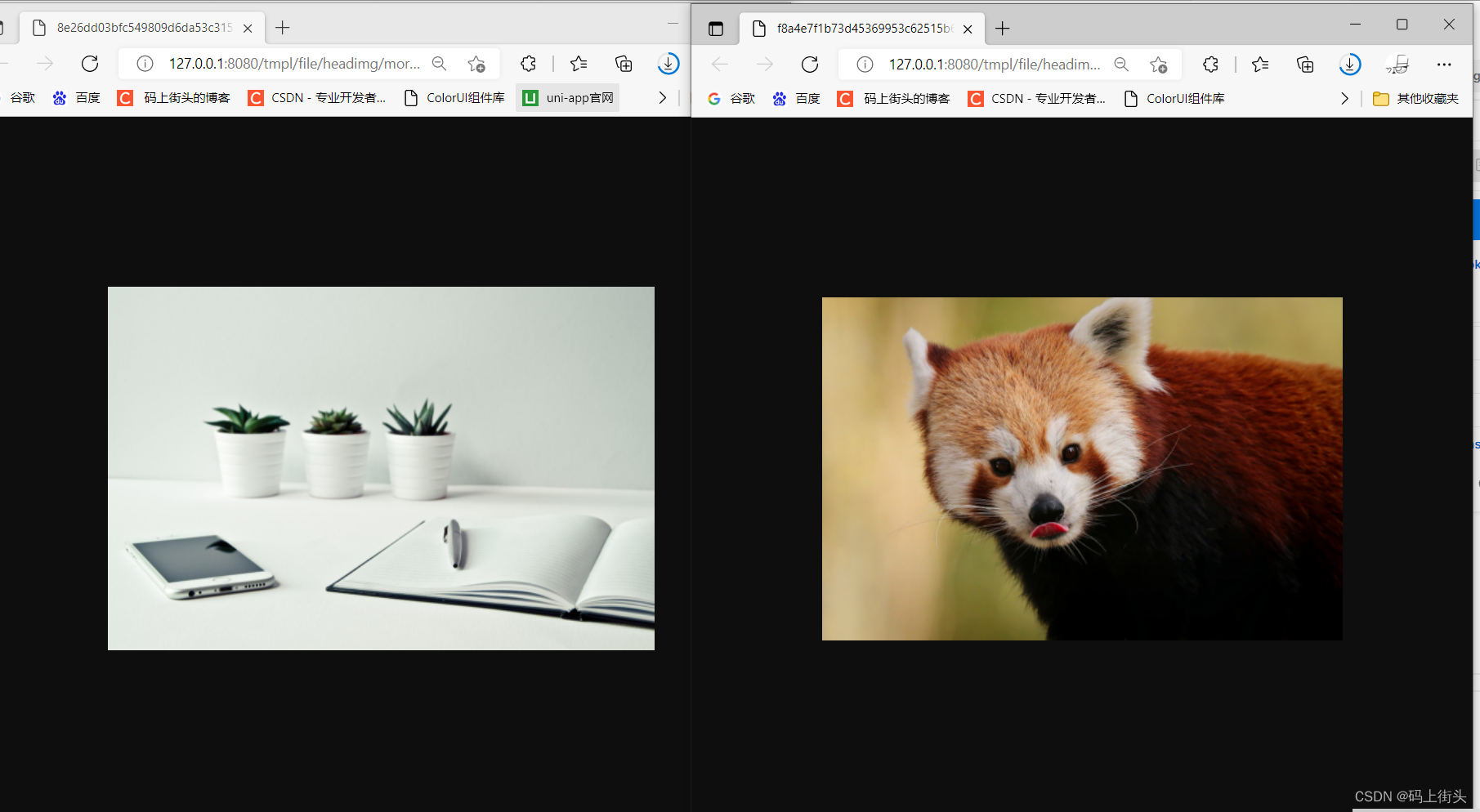
Task: Refresh the page in the right browser window
Action: [810, 65]
